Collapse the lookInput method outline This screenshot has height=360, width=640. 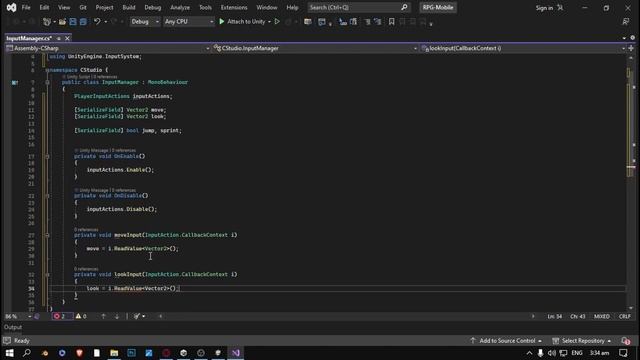[47, 275]
